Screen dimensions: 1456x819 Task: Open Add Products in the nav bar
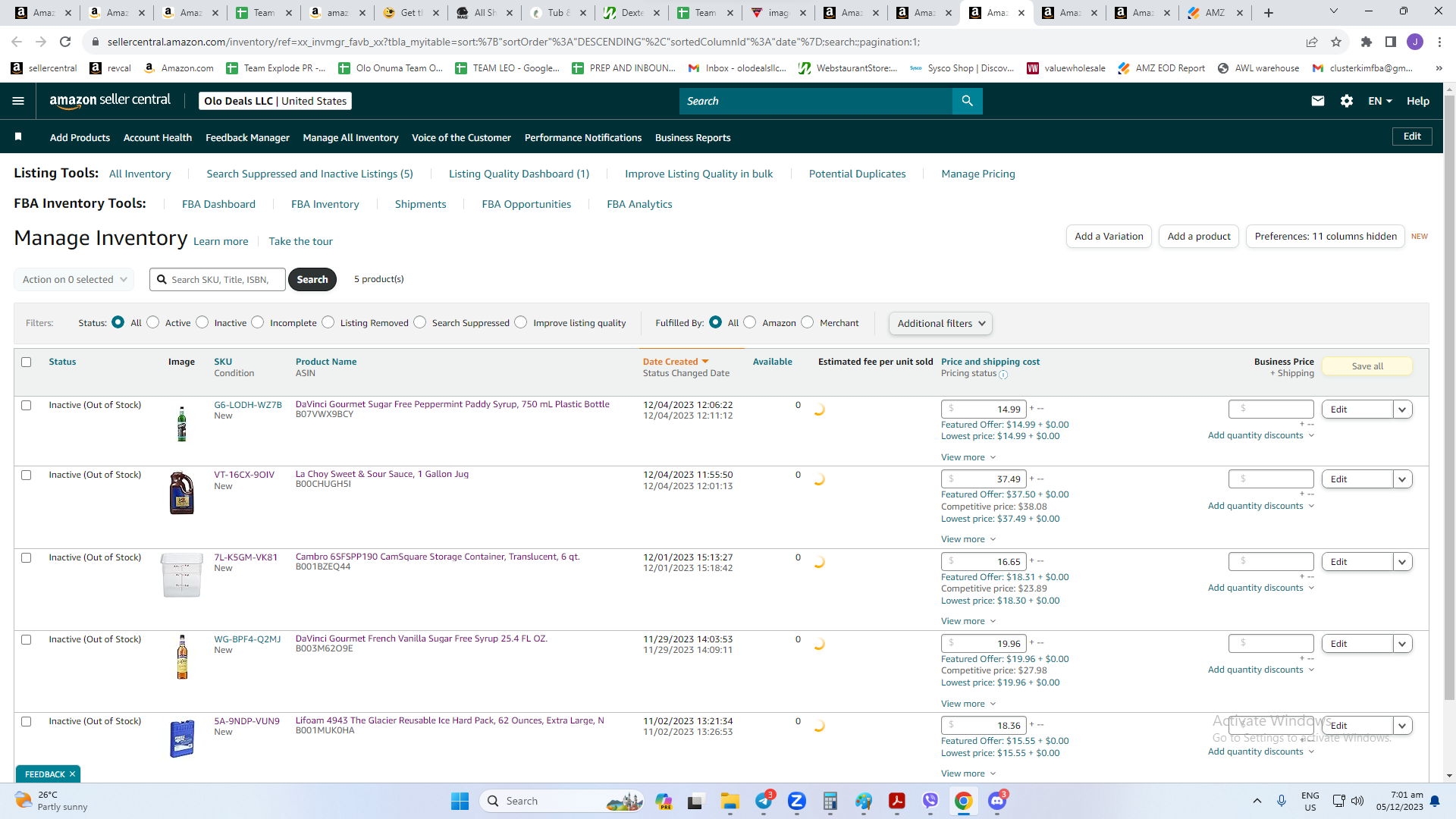[80, 137]
